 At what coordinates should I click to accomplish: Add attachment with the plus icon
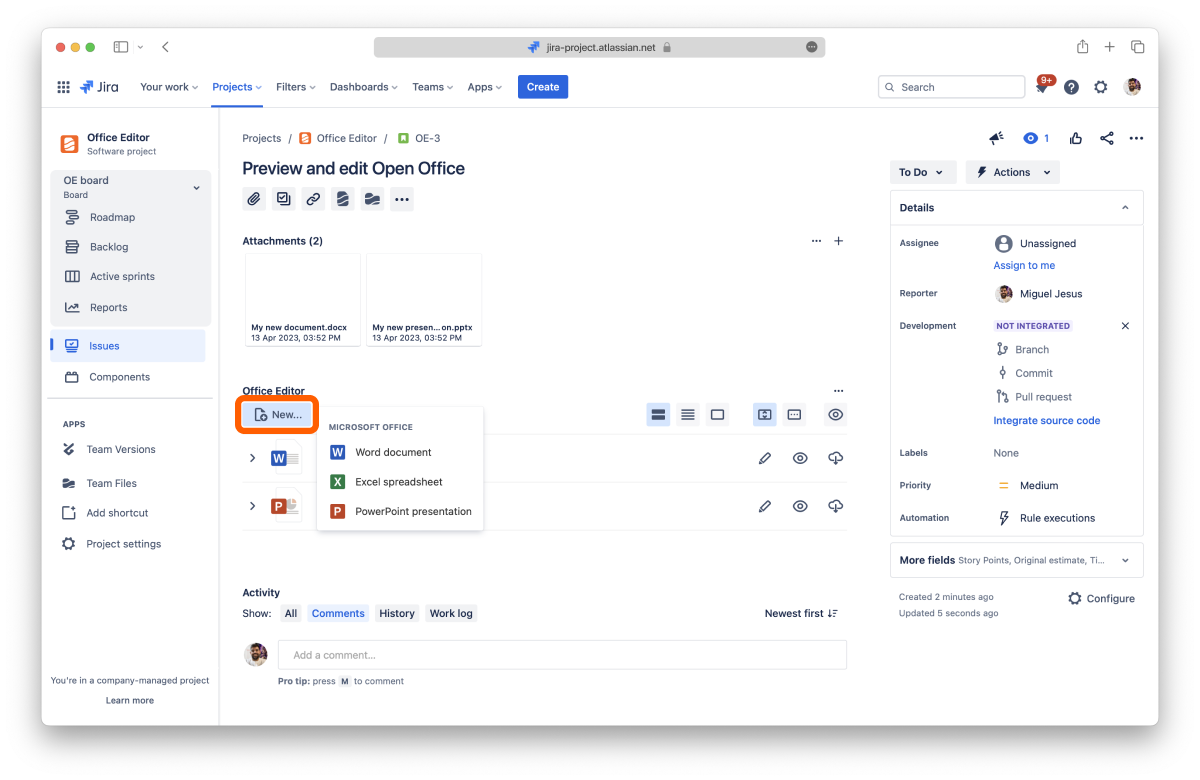pos(839,241)
